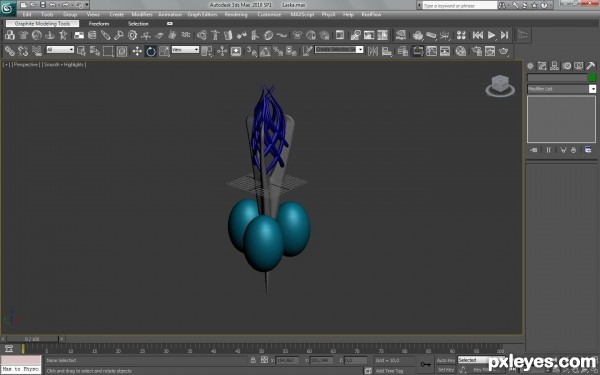
Task: Toggle the Percent Snap icon
Action: [278, 51]
